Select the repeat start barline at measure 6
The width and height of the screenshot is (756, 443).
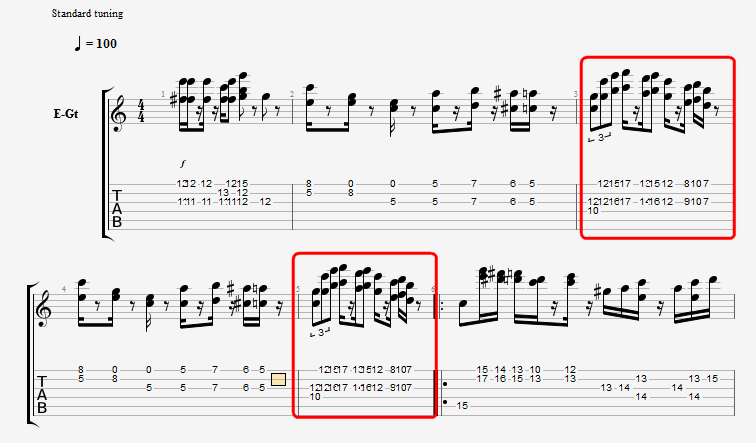(x=439, y=307)
